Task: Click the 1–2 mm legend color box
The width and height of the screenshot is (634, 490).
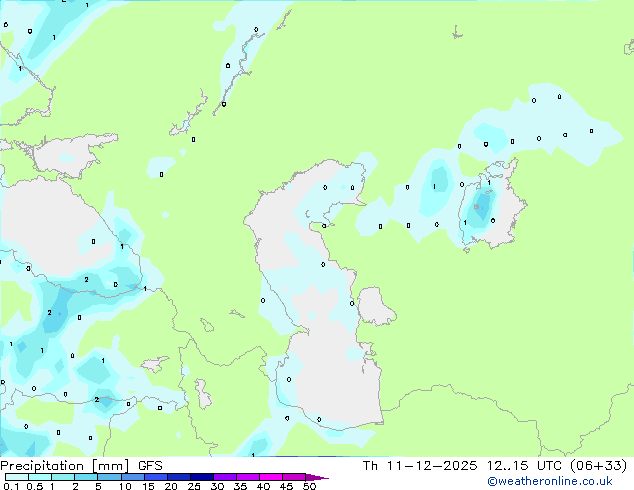Action: [x=63, y=477]
